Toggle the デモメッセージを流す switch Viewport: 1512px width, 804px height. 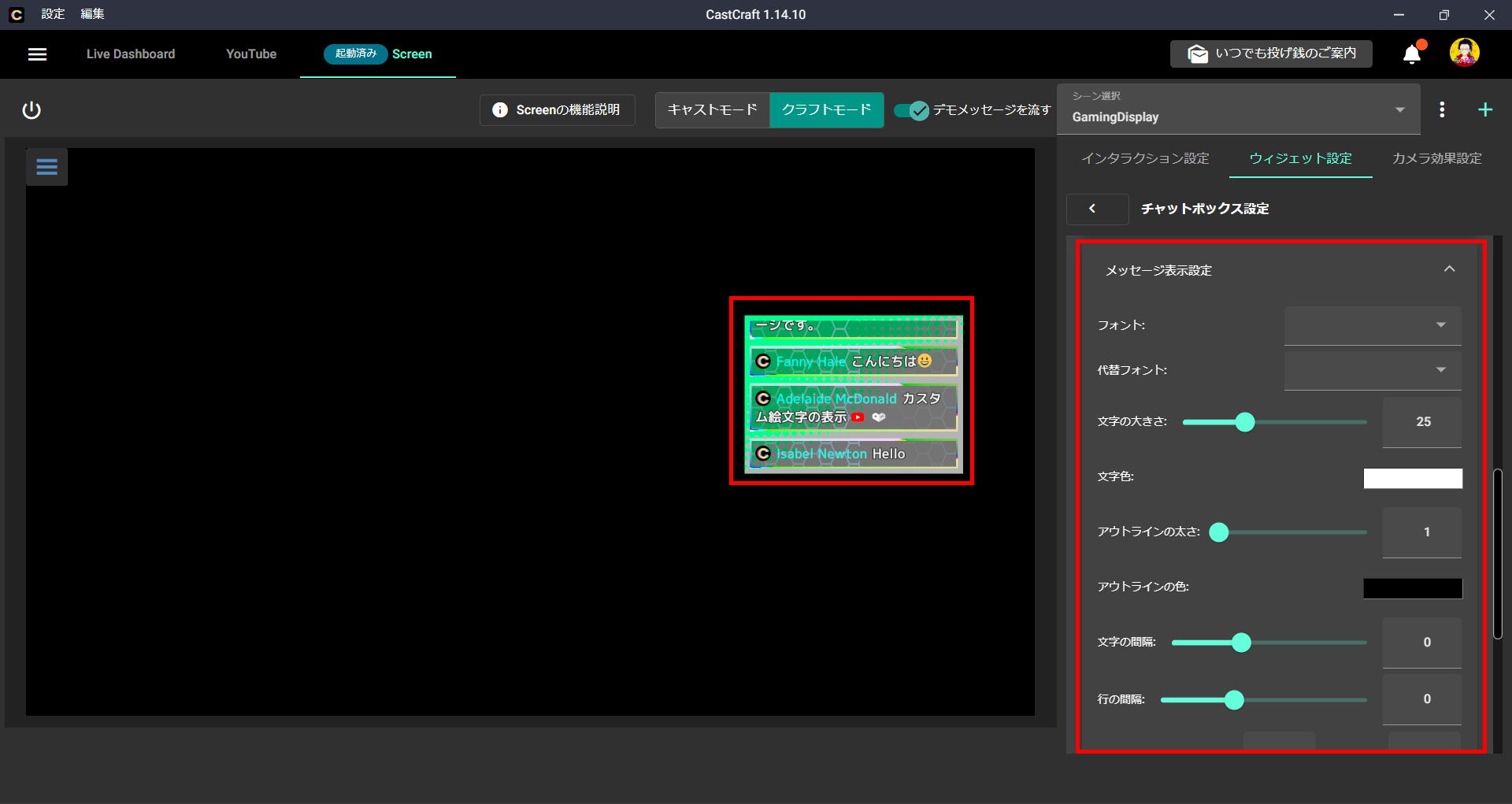click(x=912, y=110)
